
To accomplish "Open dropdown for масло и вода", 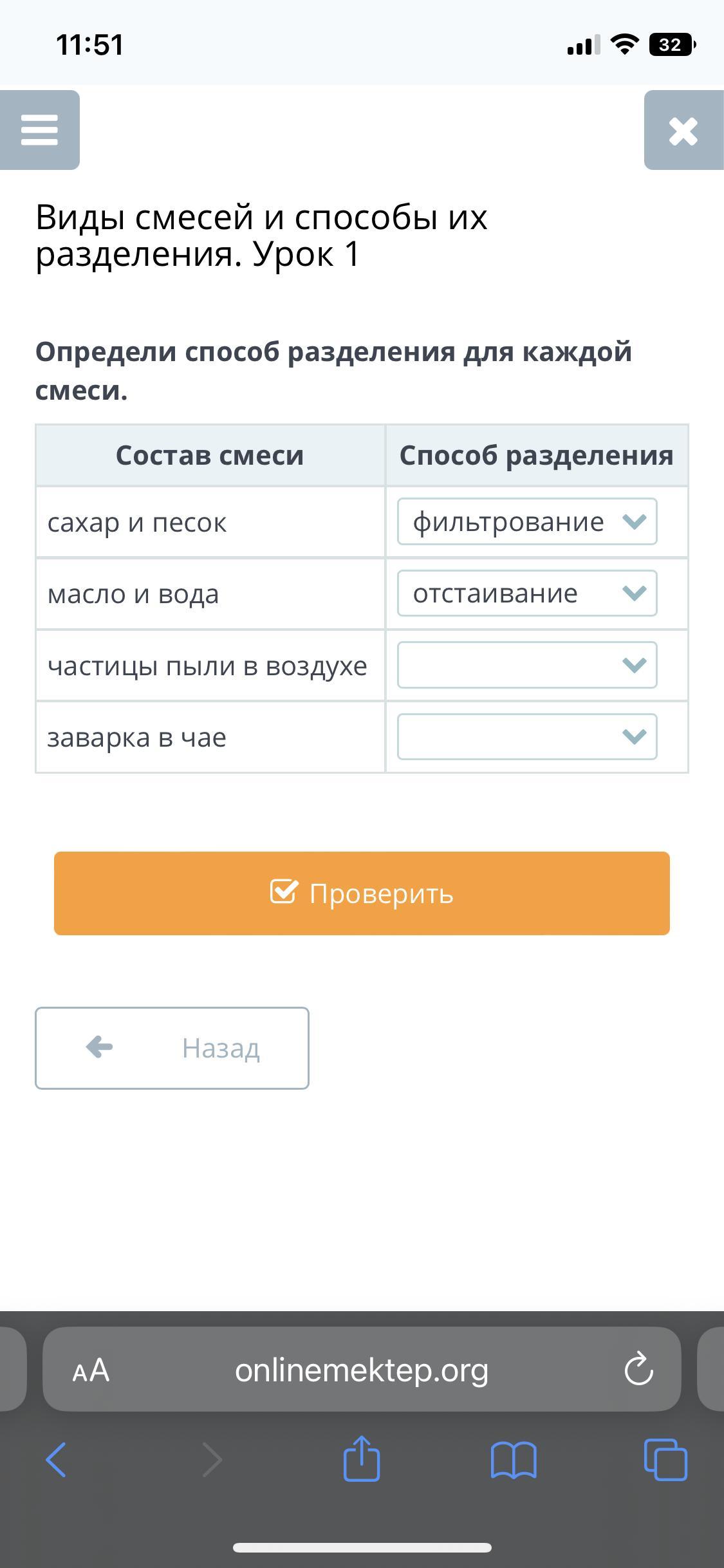I will click(526, 593).
